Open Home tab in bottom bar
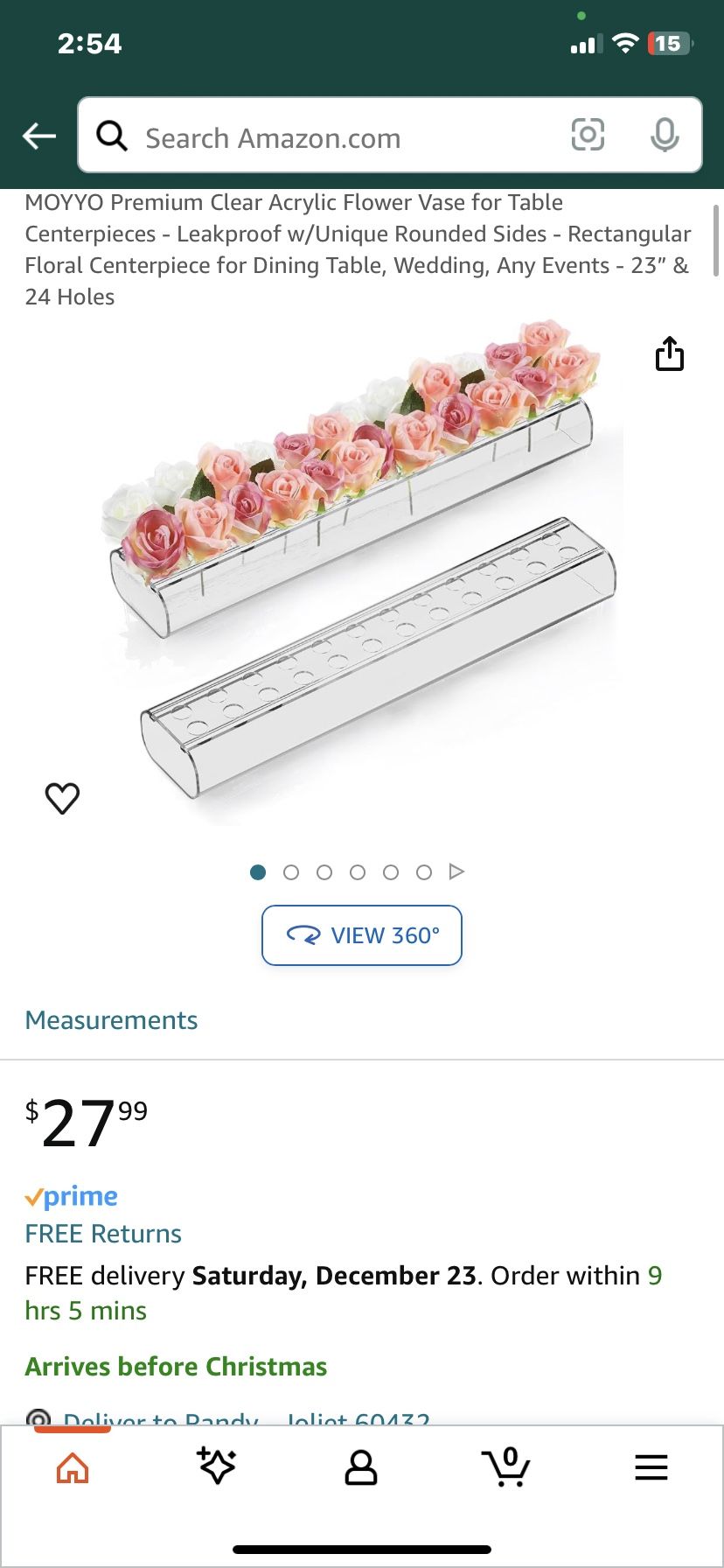Viewport: 724px width, 1568px height. click(73, 1467)
